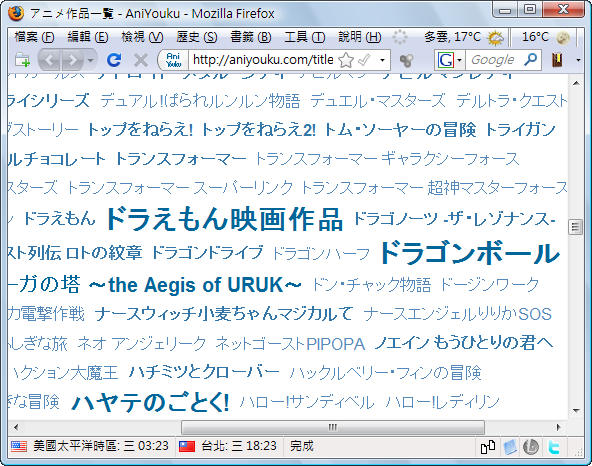The width and height of the screenshot is (592, 466).
Task: Open the 說明 (H) menu
Action: 359,37
